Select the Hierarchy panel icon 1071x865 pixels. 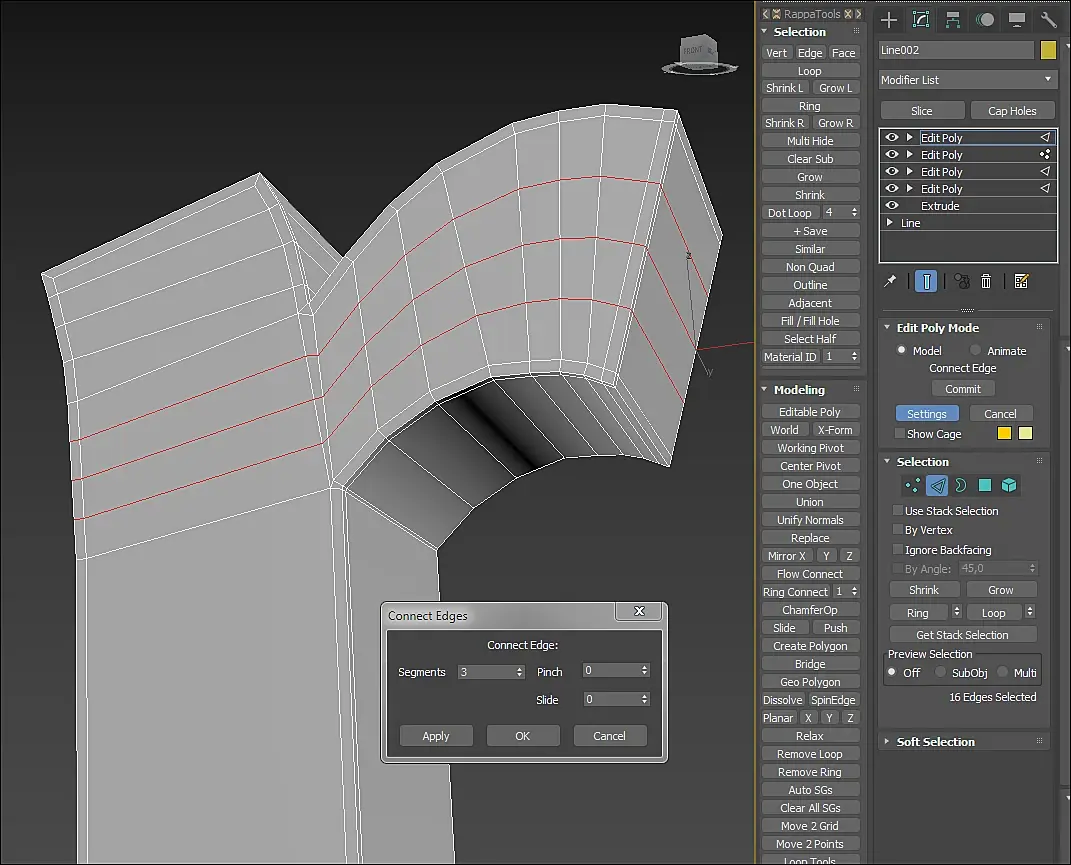953,20
